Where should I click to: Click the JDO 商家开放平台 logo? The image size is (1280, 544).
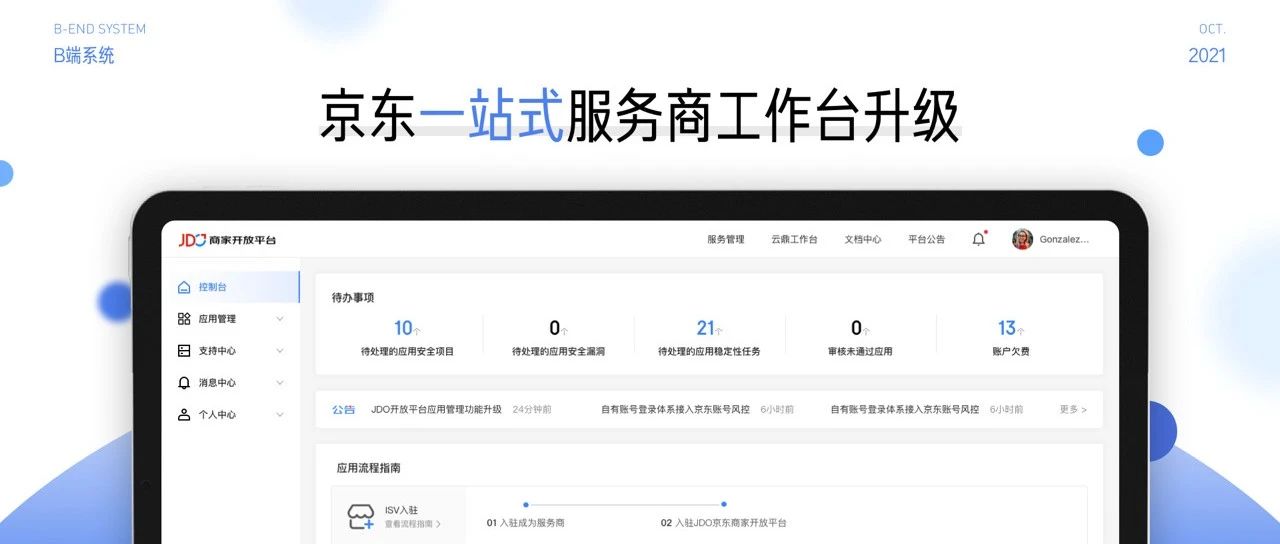point(227,240)
